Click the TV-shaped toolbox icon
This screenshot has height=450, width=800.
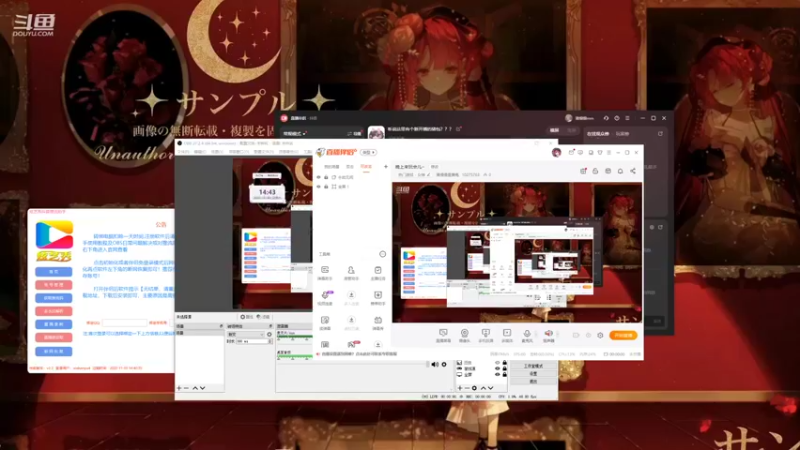(378, 320)
